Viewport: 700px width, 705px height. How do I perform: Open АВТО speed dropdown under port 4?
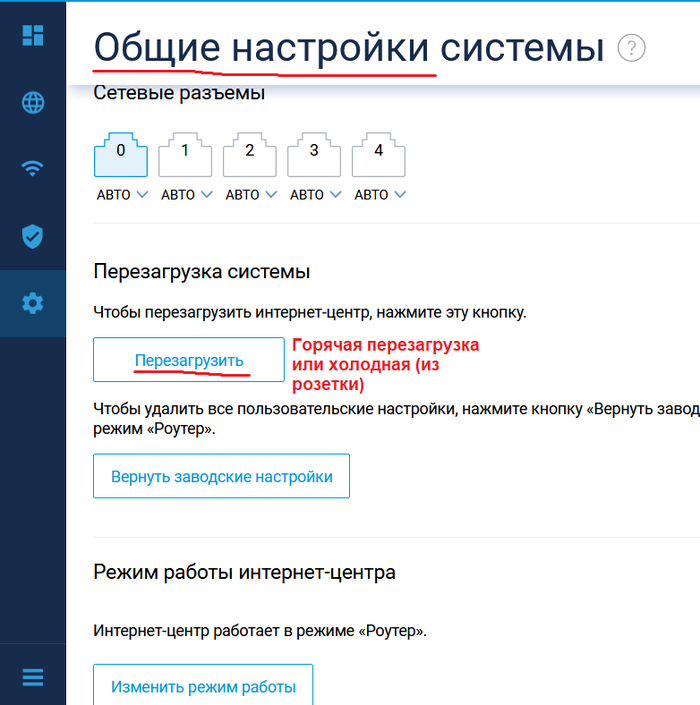[380, 195]
